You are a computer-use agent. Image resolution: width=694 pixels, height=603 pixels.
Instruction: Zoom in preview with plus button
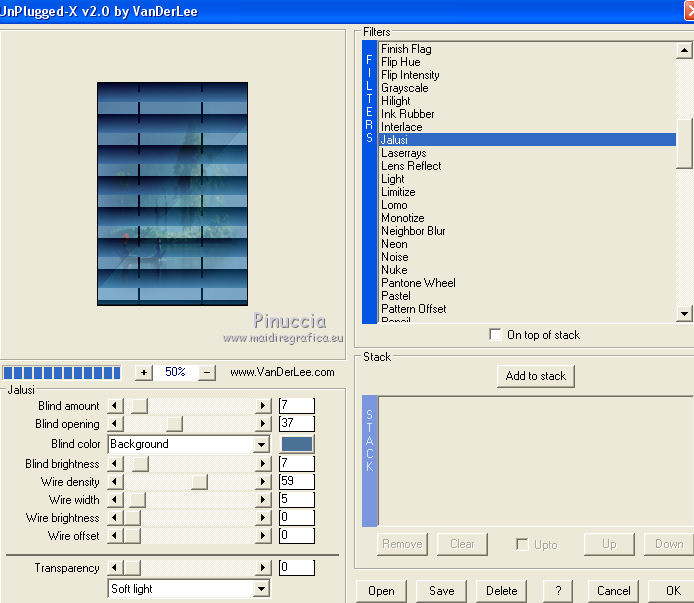click(144, 373)
